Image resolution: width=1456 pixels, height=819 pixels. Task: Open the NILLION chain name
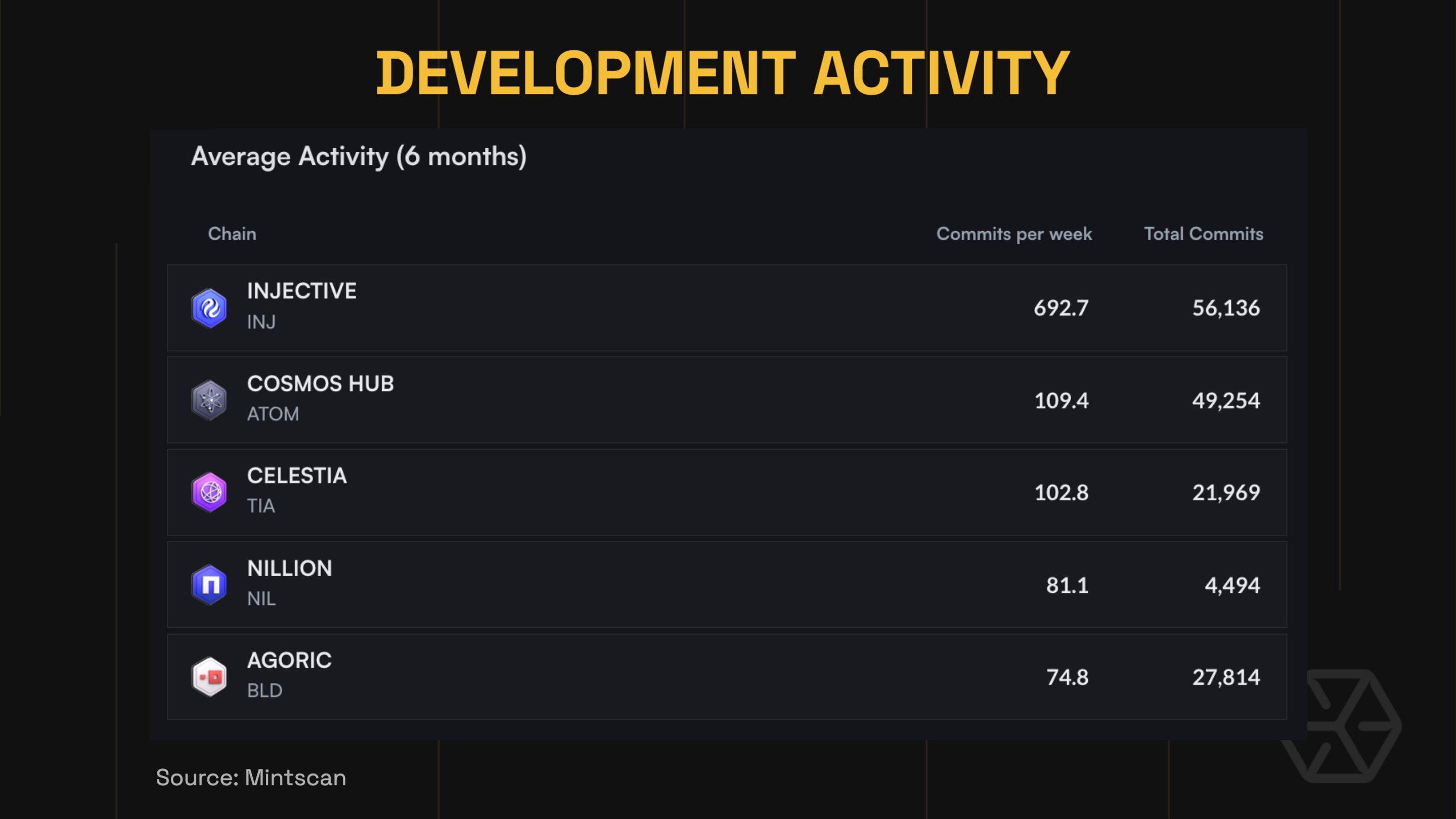tap(290, 569)
